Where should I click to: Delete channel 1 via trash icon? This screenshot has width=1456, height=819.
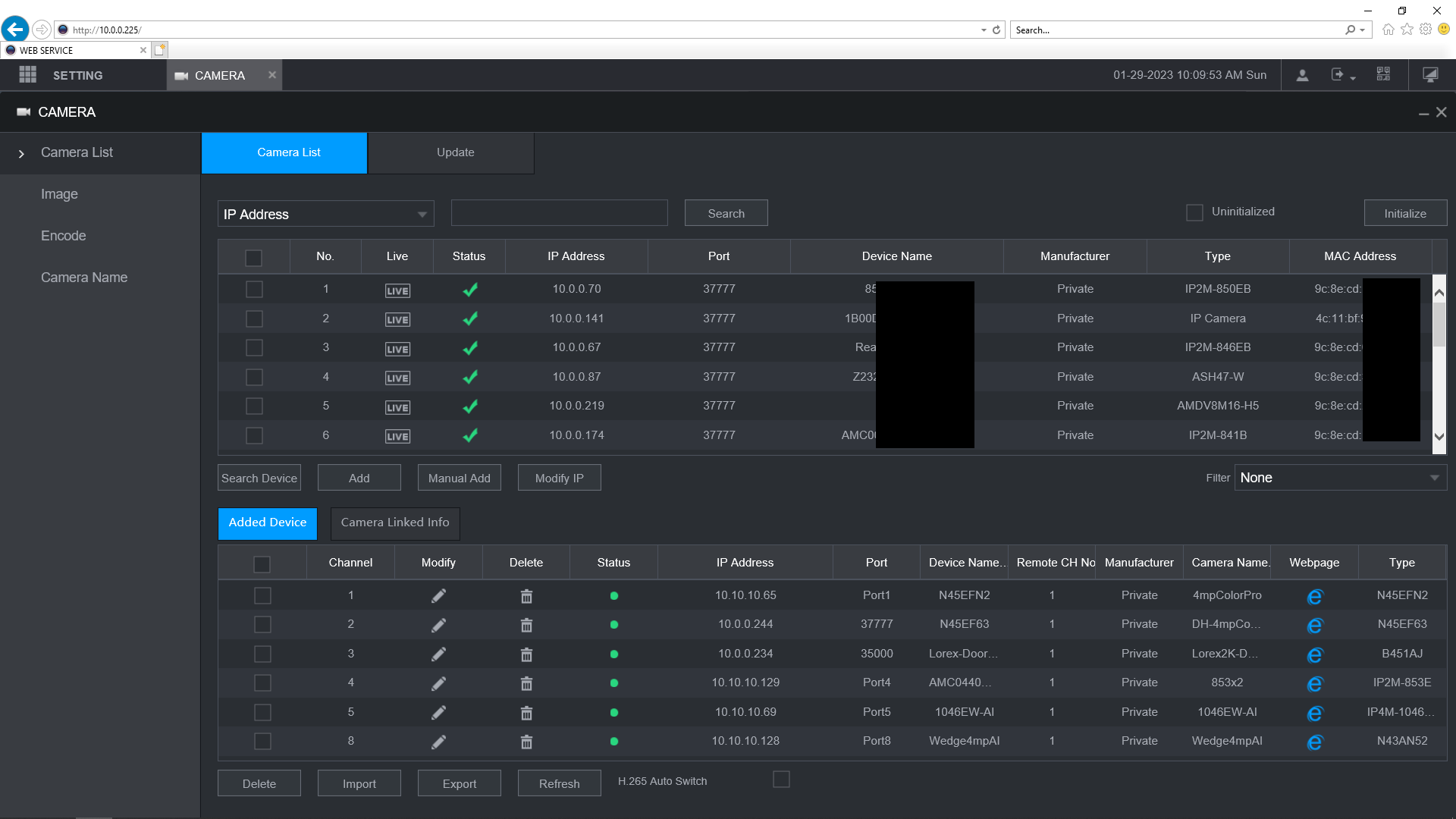[526, 596]
